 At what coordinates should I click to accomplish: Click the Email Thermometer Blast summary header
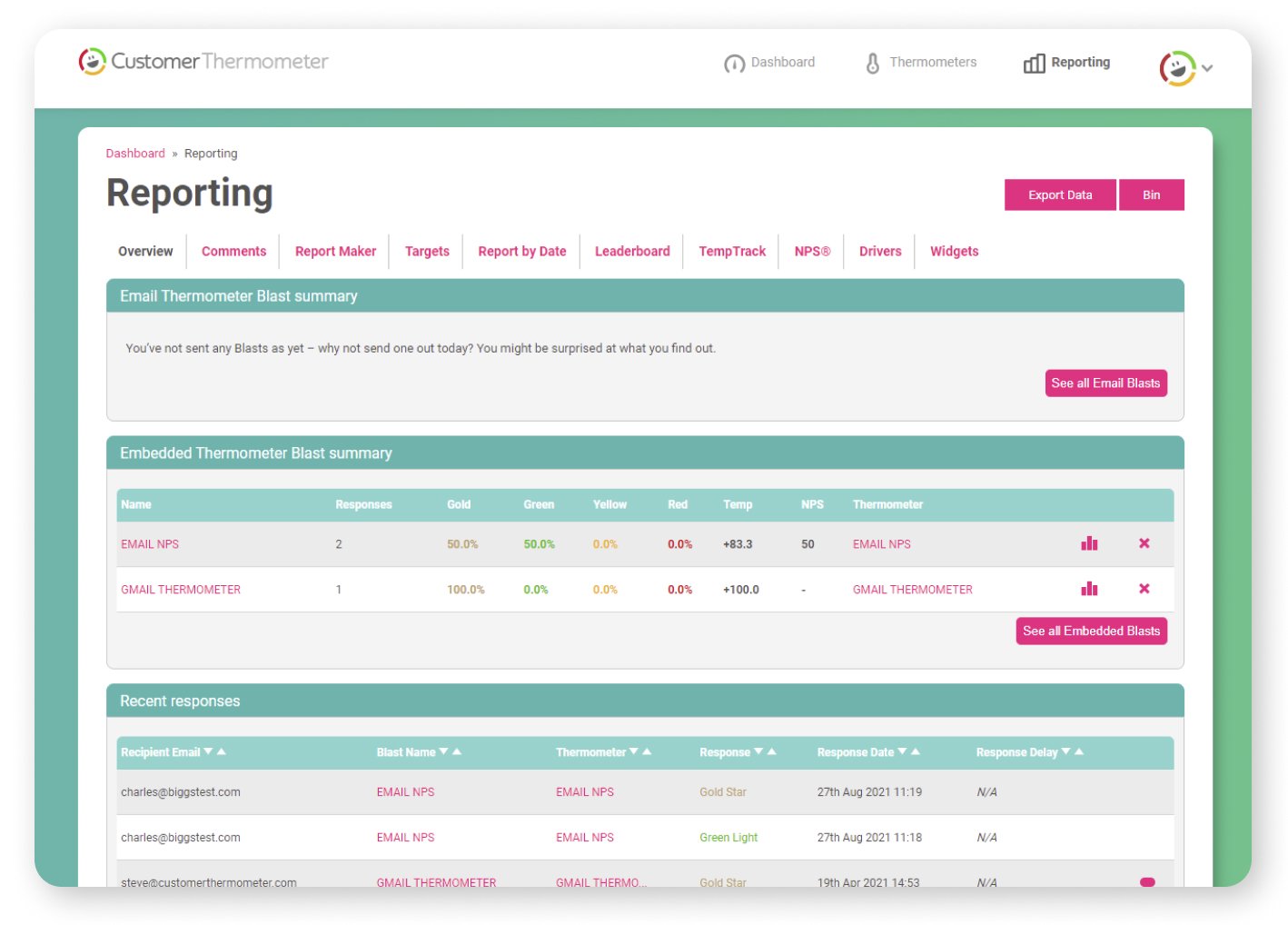coord(645,296)
